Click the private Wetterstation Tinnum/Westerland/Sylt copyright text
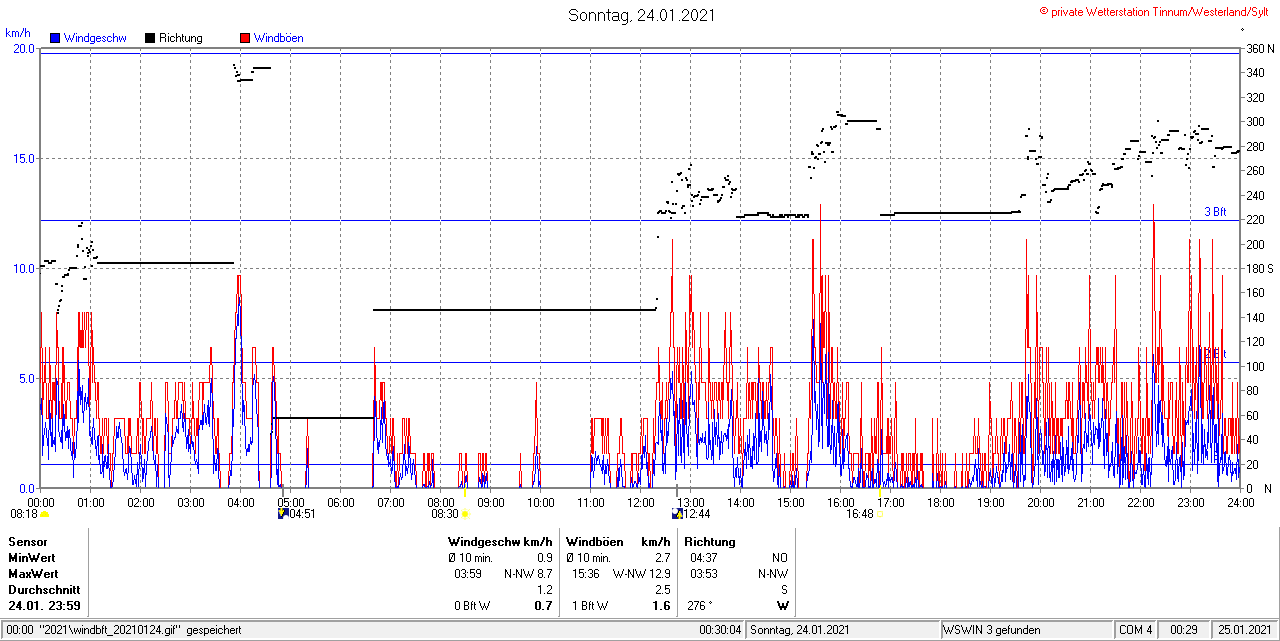1280x641 pixels. 1155,11
